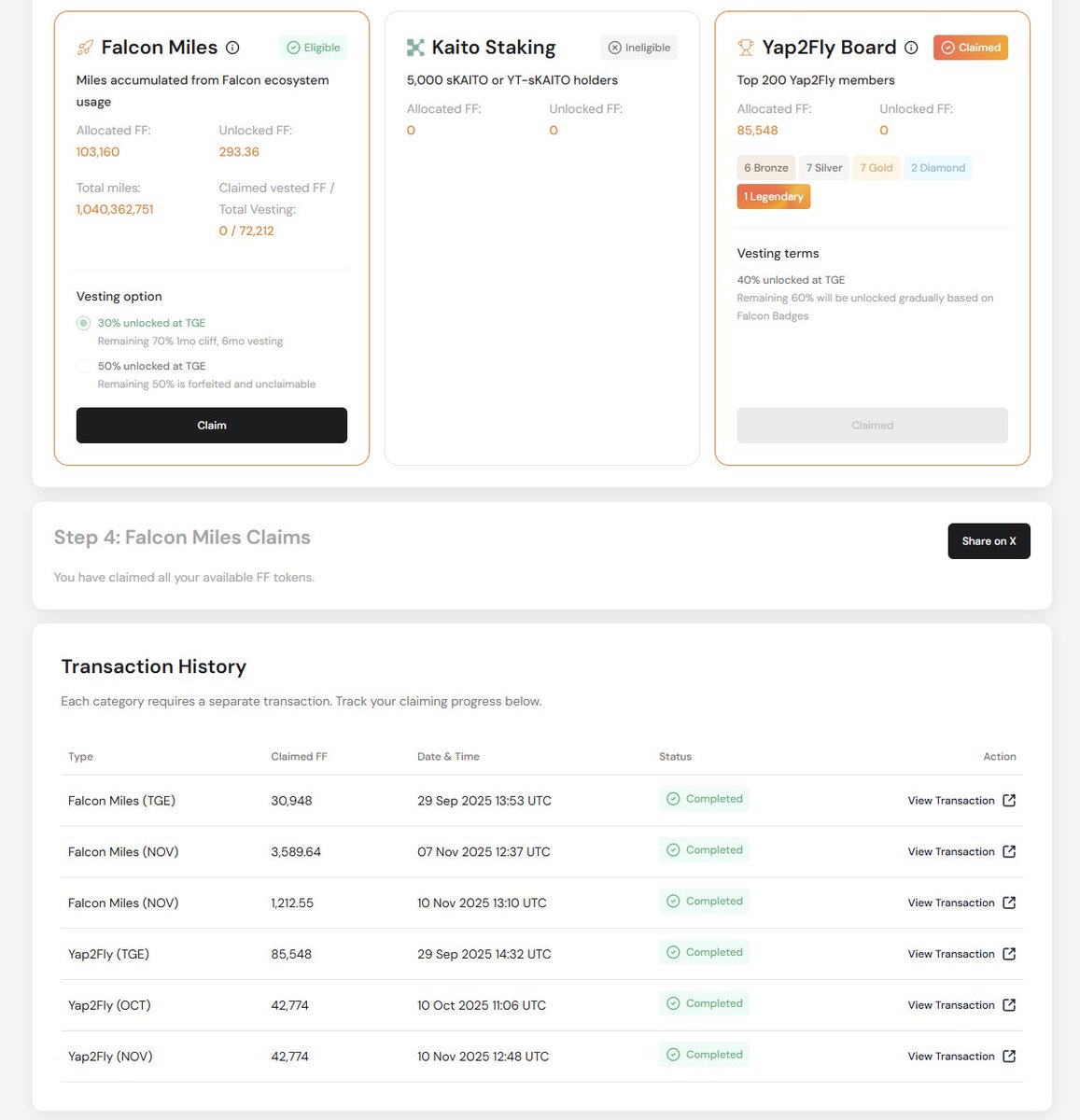This screenshot has height=1120, width=1080.
Task: Click the Yap2Fly Board trophy icon
Action: click(x=746, y=48)
